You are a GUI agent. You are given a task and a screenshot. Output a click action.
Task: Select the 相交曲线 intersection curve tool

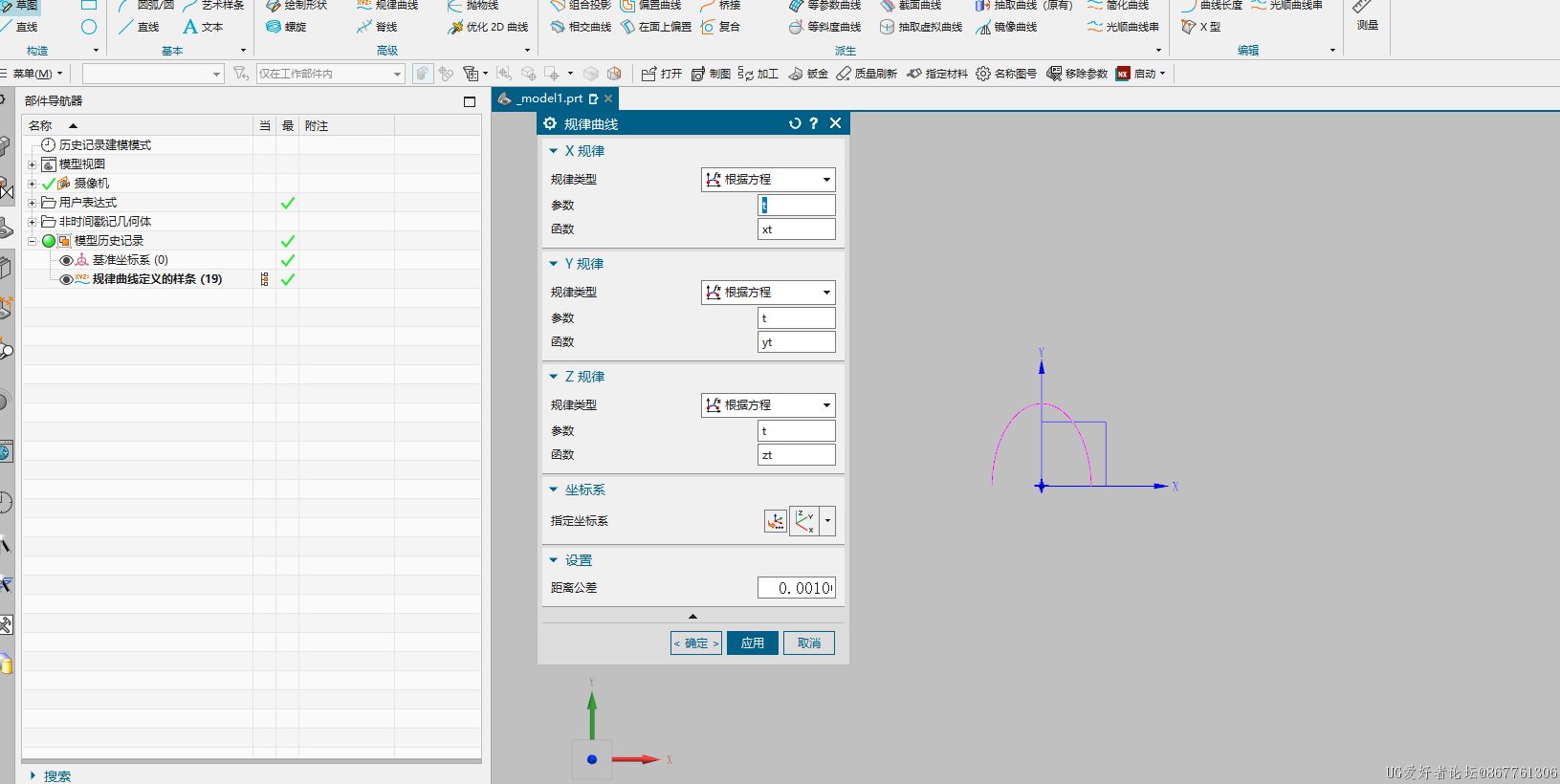click(581, 27)
